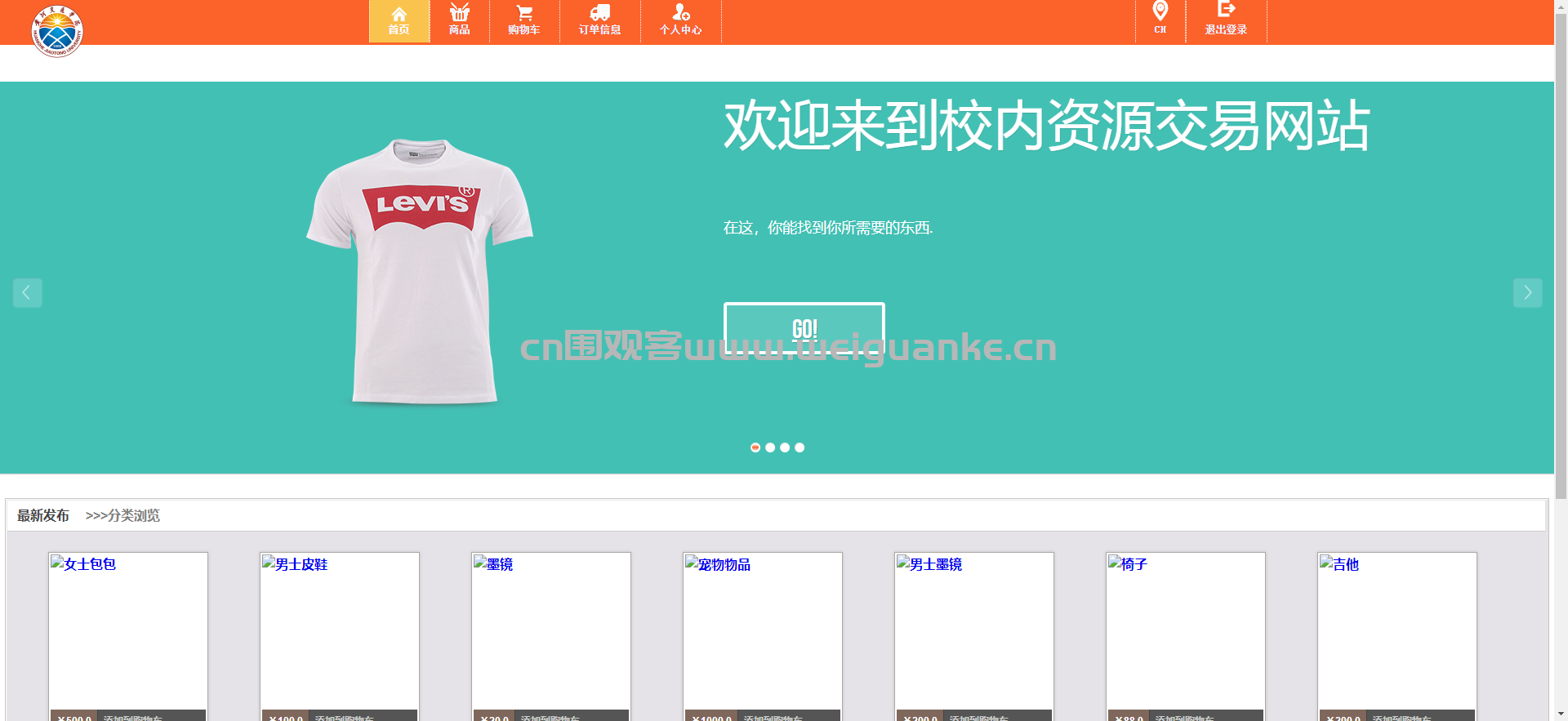1568x721 pixels.
Task: Open 订单信息 truck icon item
Action: point(599,21)
